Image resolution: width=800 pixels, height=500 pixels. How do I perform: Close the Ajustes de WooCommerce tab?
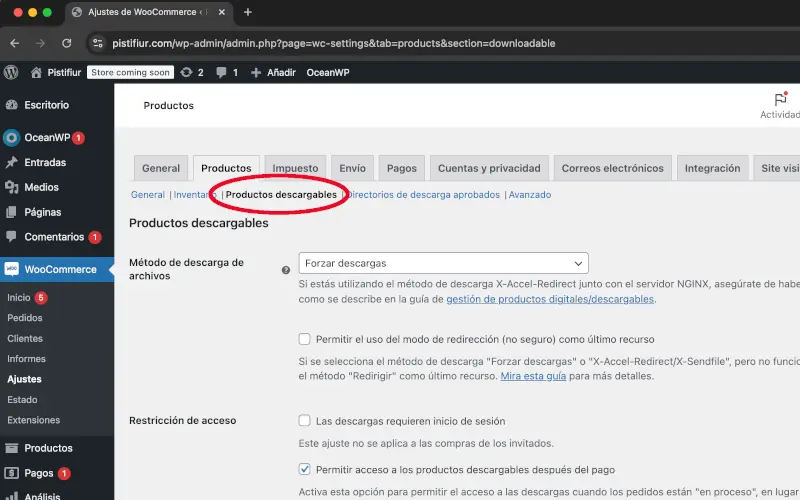(x=222, y=12)
